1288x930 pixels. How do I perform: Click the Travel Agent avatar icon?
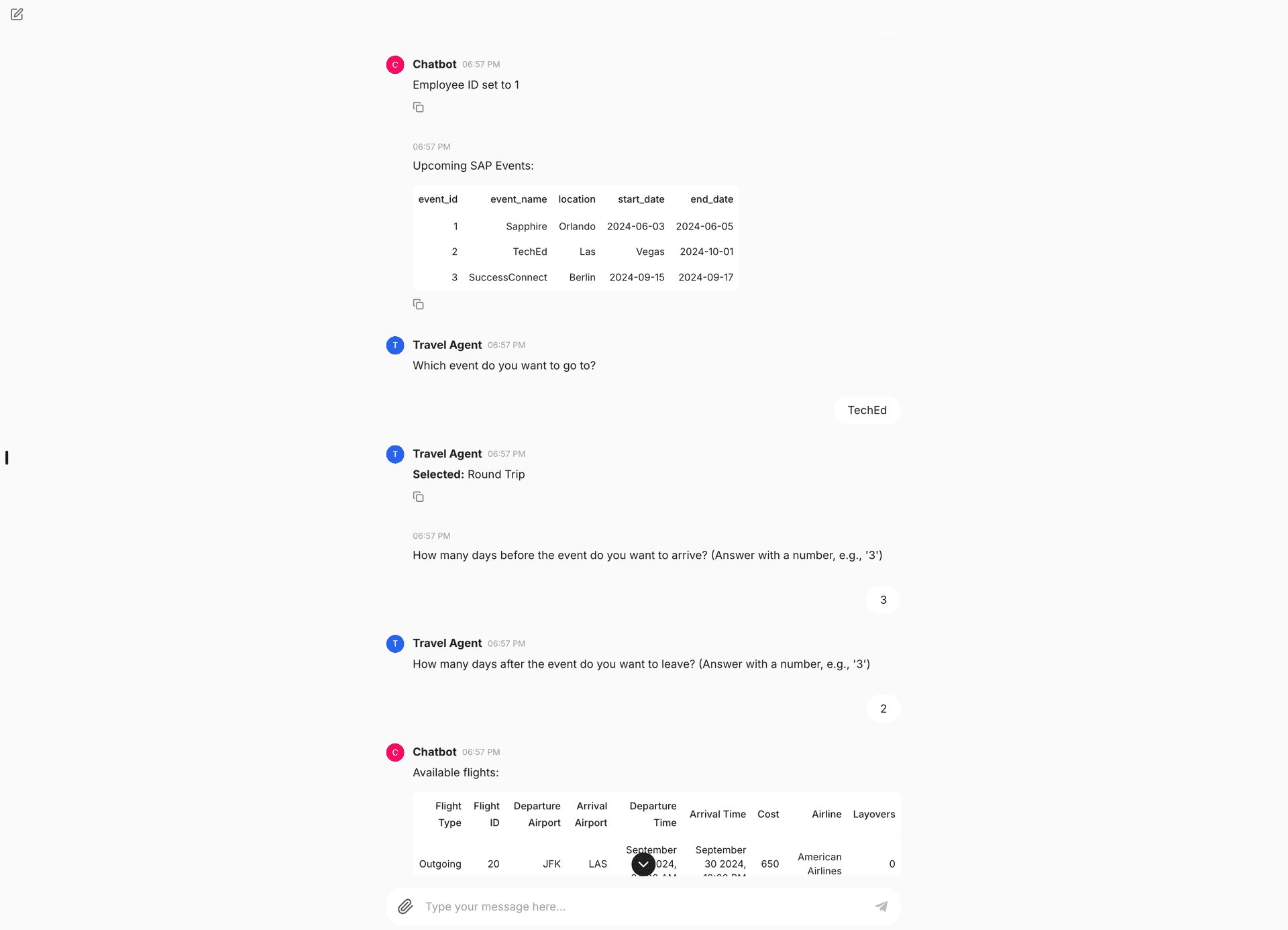pyautogui.click(x=397, y=345)
